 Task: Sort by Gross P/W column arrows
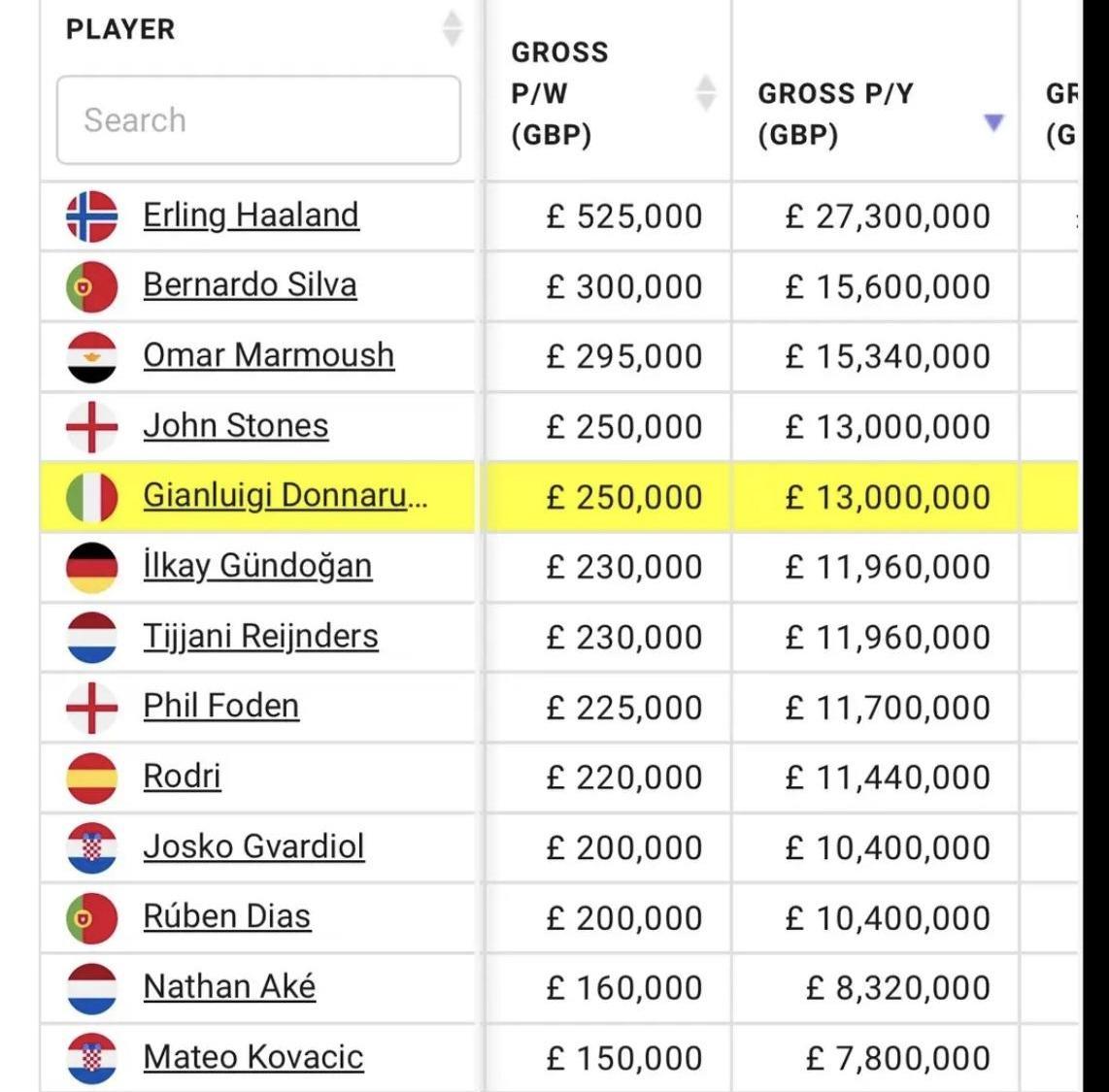coord(706,93)
